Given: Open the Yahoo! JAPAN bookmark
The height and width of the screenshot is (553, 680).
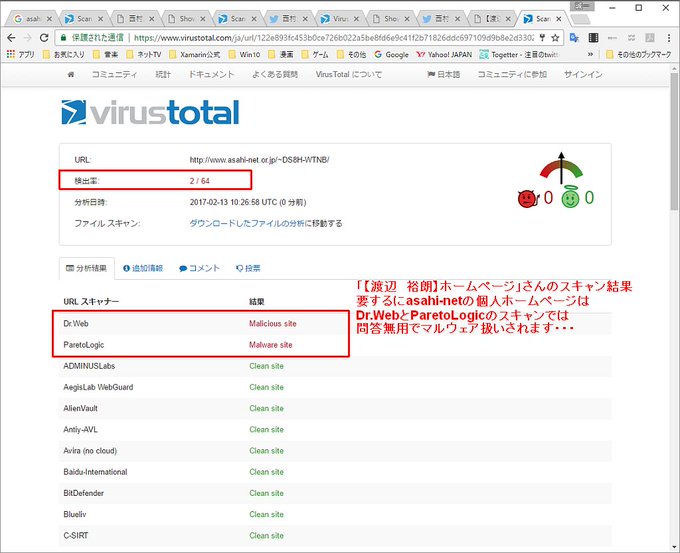Looking at the screenshot, I should pyautogui.click(x=444, y=55).
